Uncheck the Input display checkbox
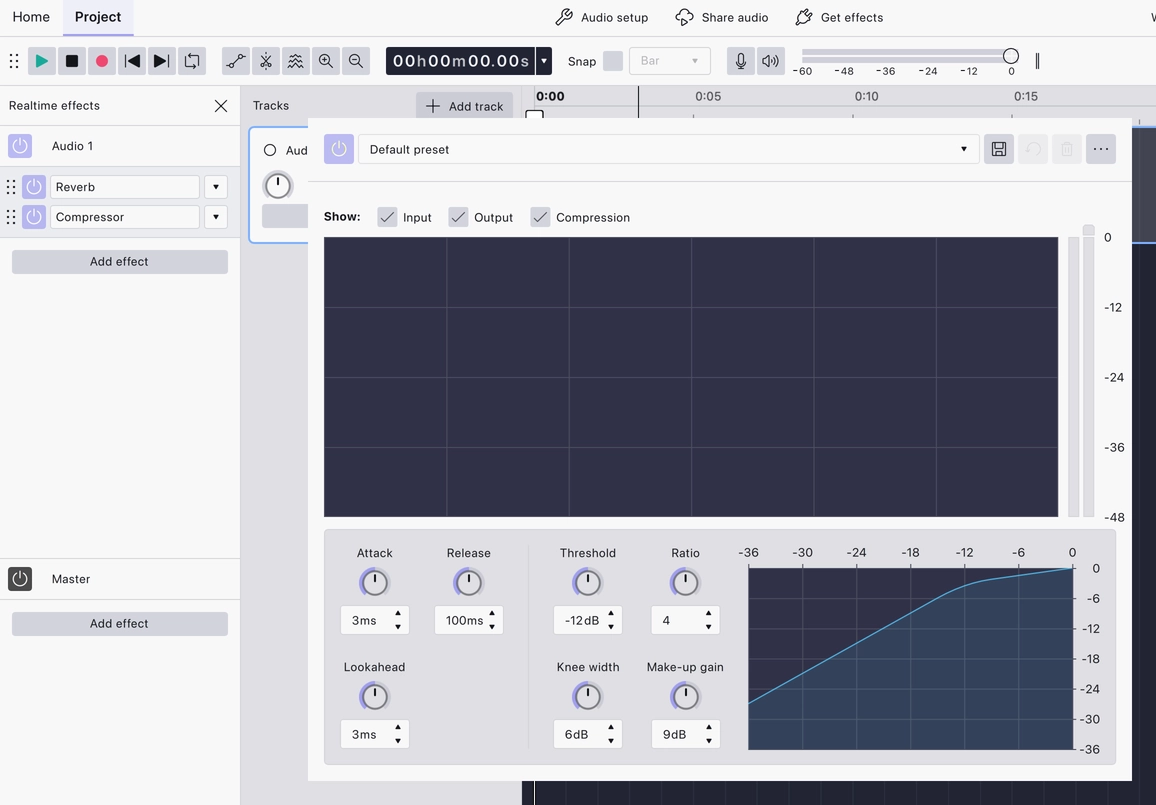The image size is (1156, 805). [x=387, y=217]
